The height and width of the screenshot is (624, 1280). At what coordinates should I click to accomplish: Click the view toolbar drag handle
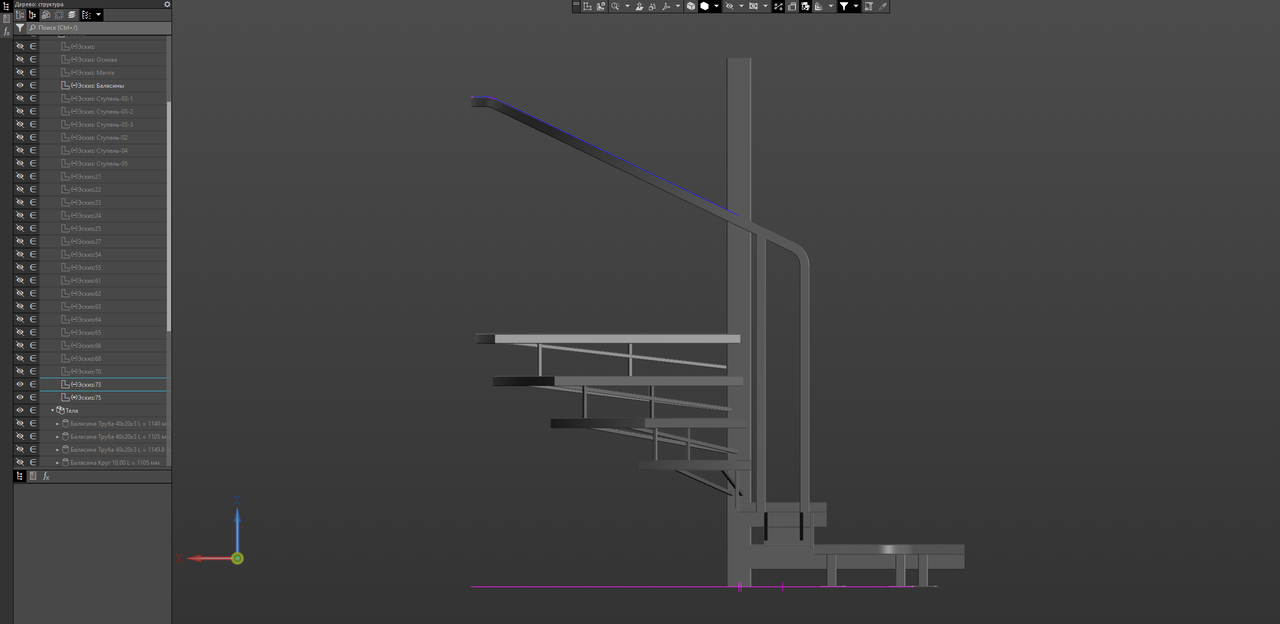point(575,6)
